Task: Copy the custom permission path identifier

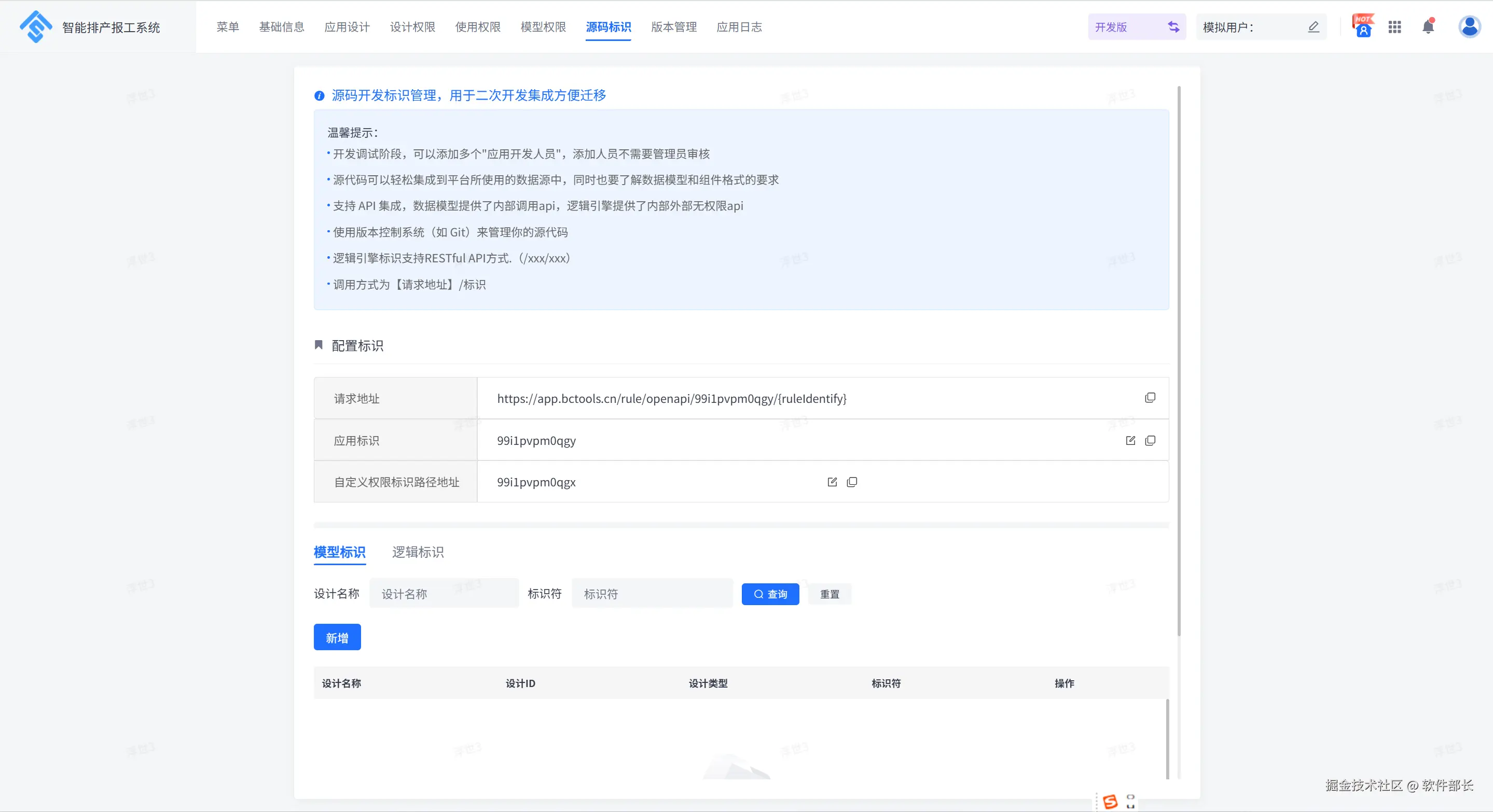Action: [x=852, y=482]
